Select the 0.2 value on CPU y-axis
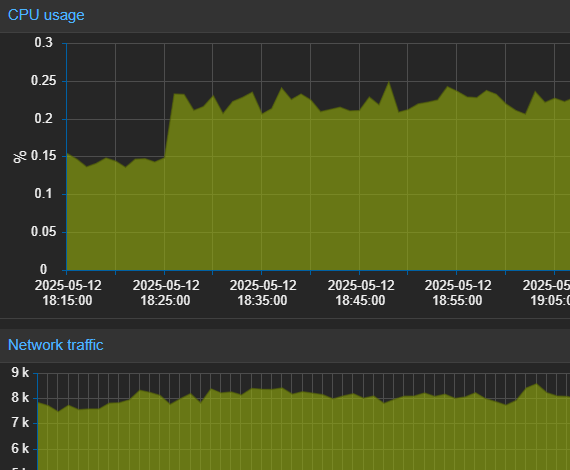This screenshot has height=470, width=570. coord(44,118)
